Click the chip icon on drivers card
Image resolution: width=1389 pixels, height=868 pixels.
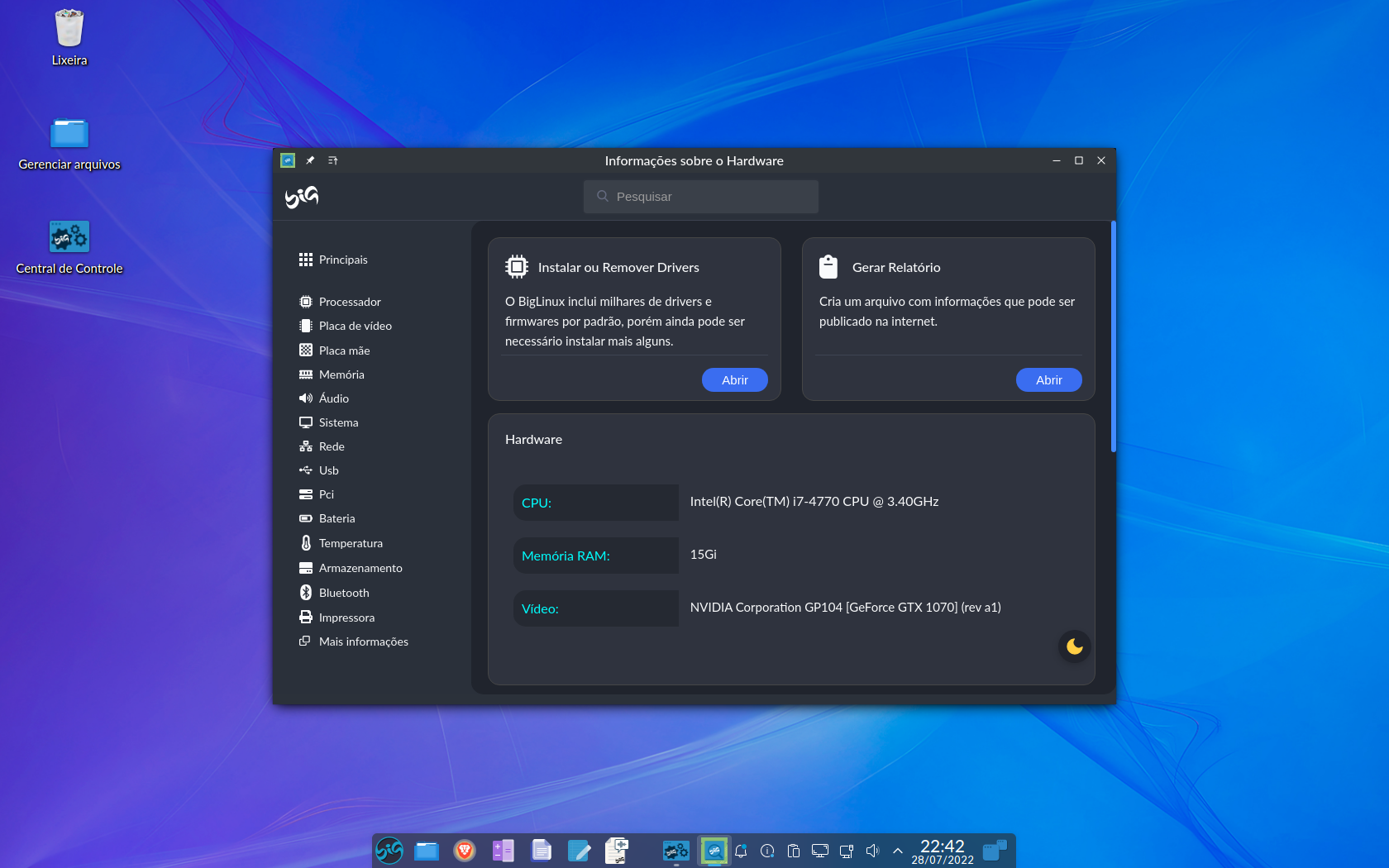517,266
